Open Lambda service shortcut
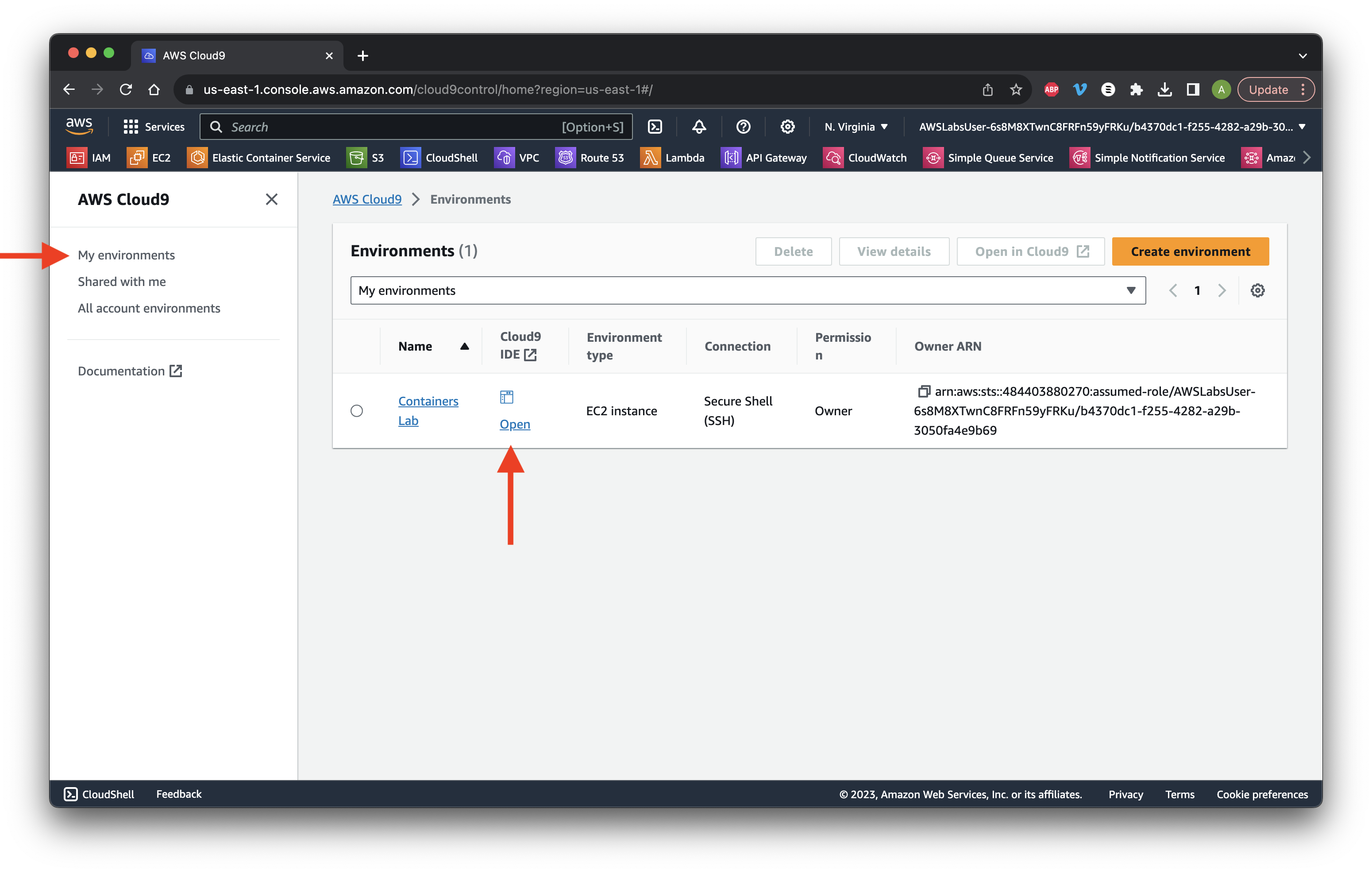 point(672,158)
